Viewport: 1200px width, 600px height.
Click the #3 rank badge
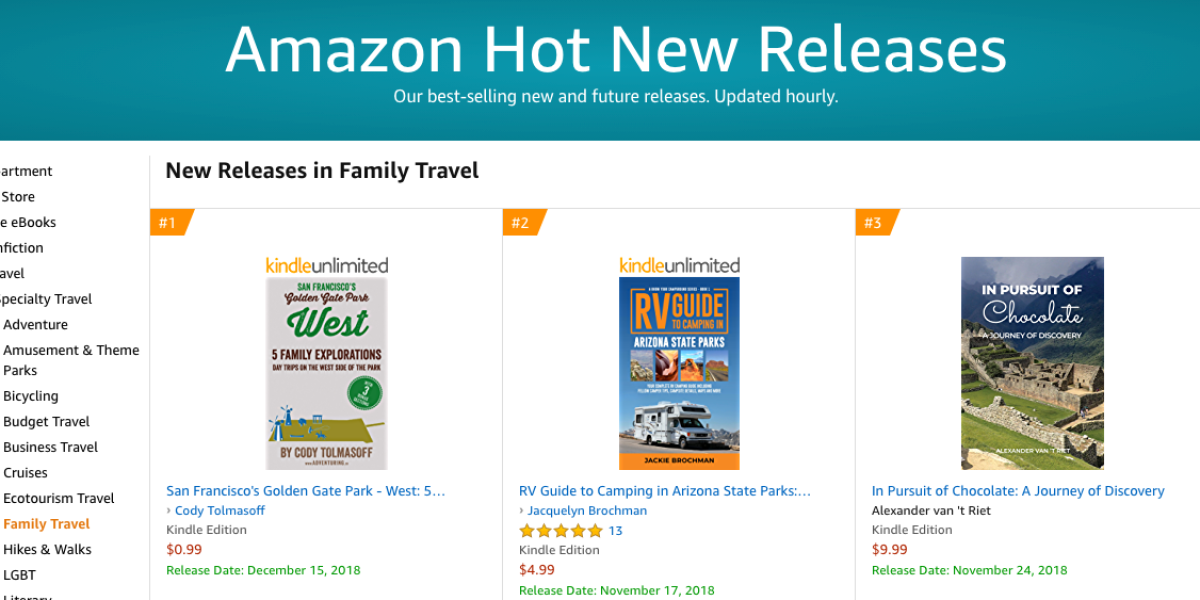(x=874, y=222)
